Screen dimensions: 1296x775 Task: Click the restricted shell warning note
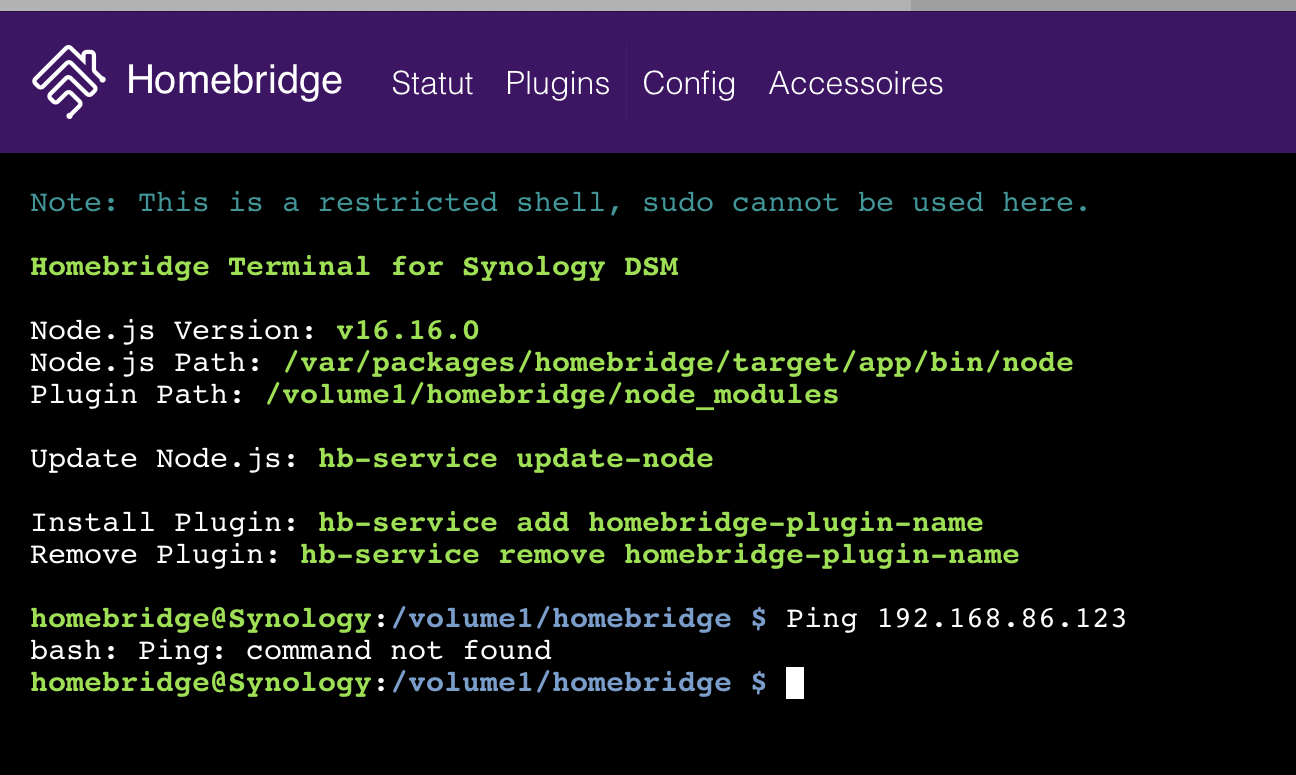(x=559, y=202)
